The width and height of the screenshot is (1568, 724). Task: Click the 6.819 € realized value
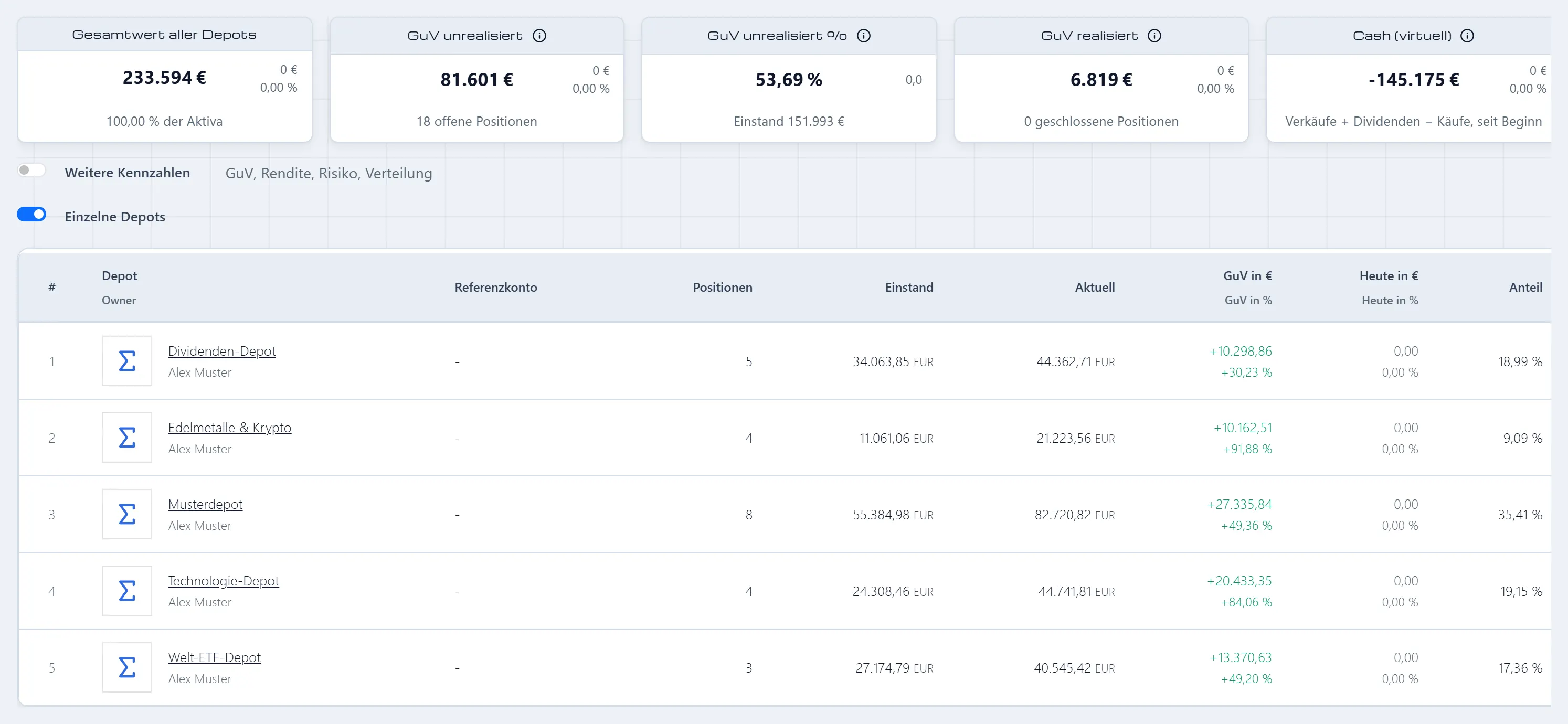(x=1101, y=80)
